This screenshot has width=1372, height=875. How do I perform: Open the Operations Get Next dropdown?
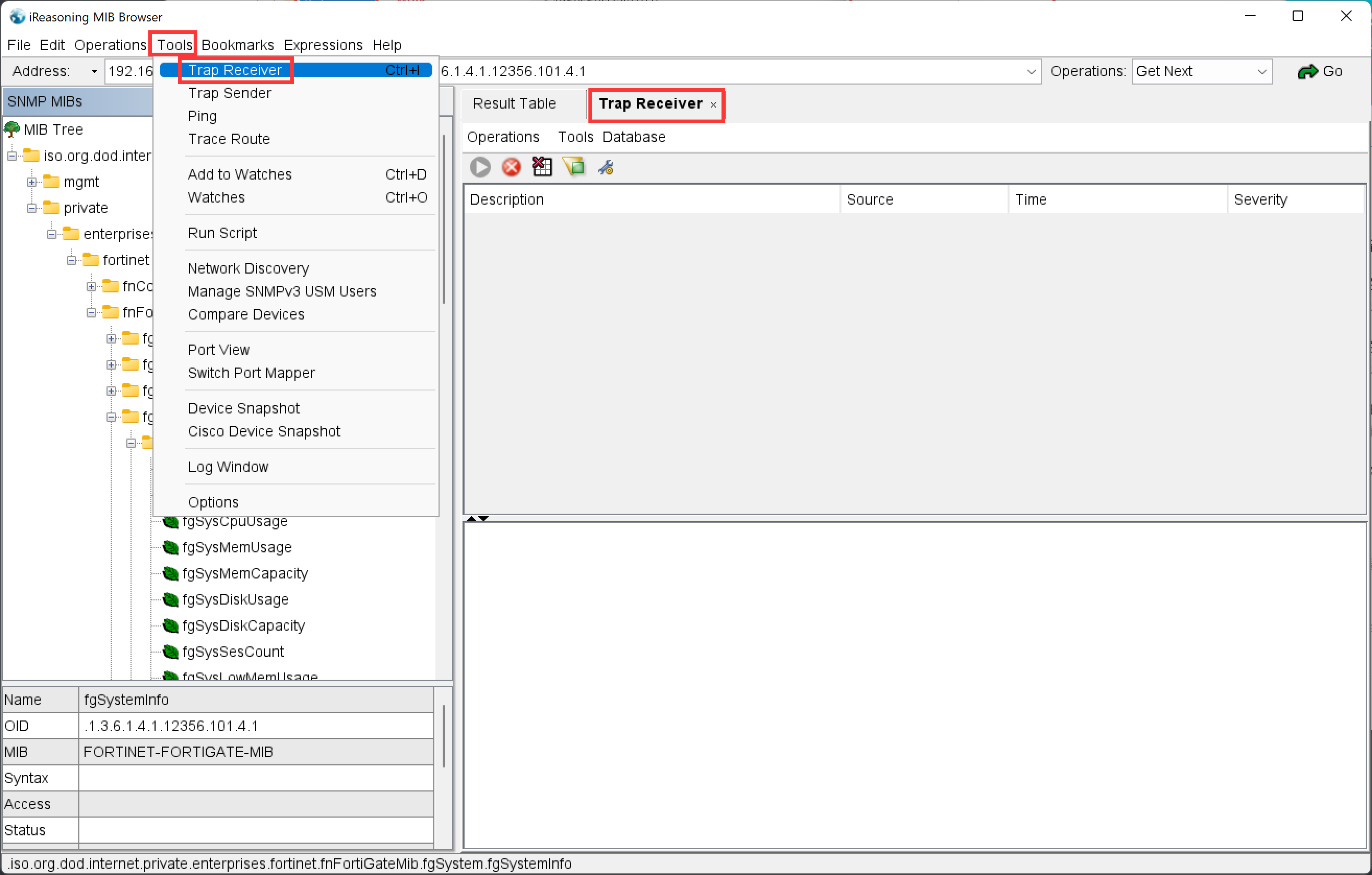[1261, 71]
